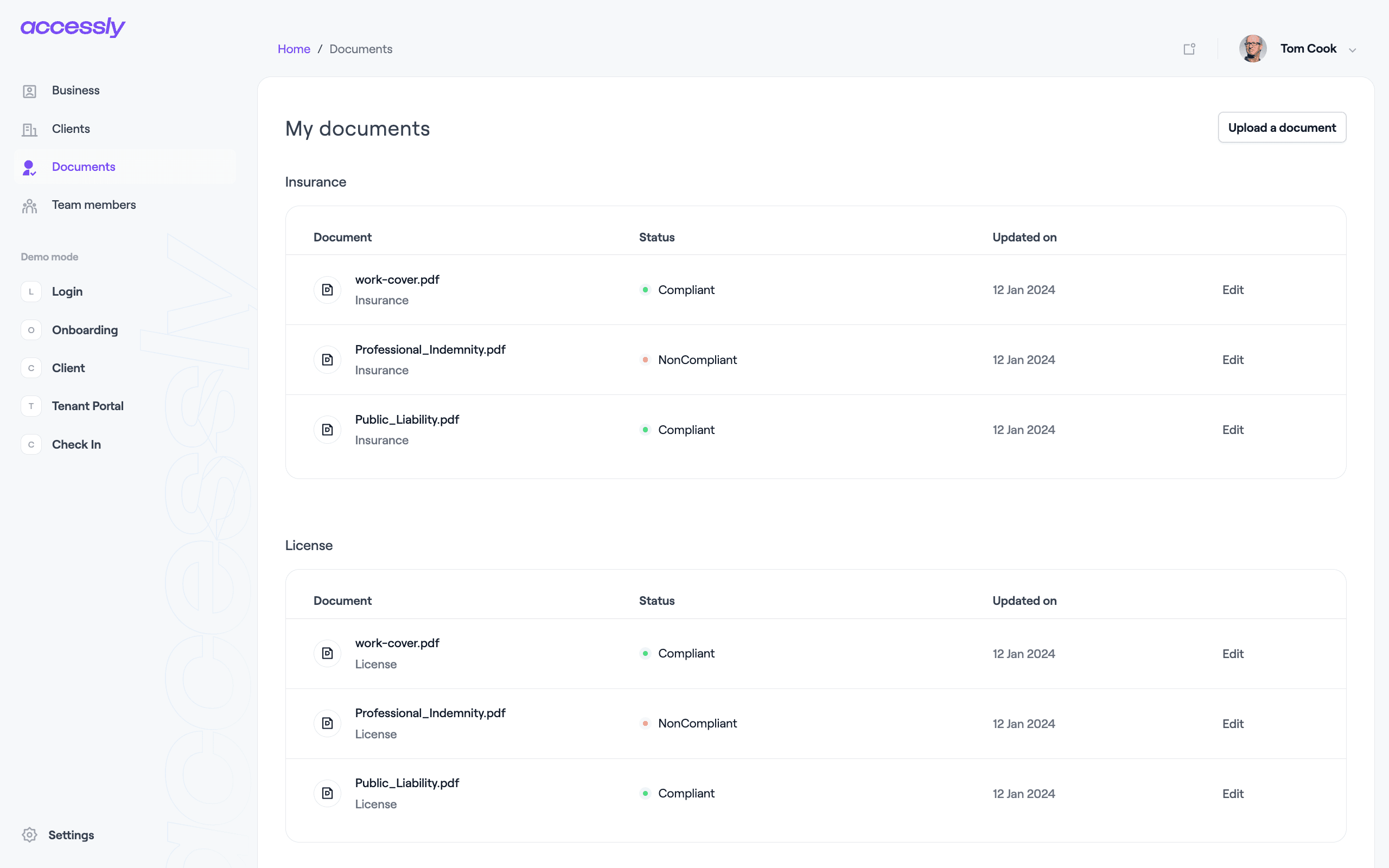
Task: Click the Upload a document button
Action: (x=1282, y=127)
